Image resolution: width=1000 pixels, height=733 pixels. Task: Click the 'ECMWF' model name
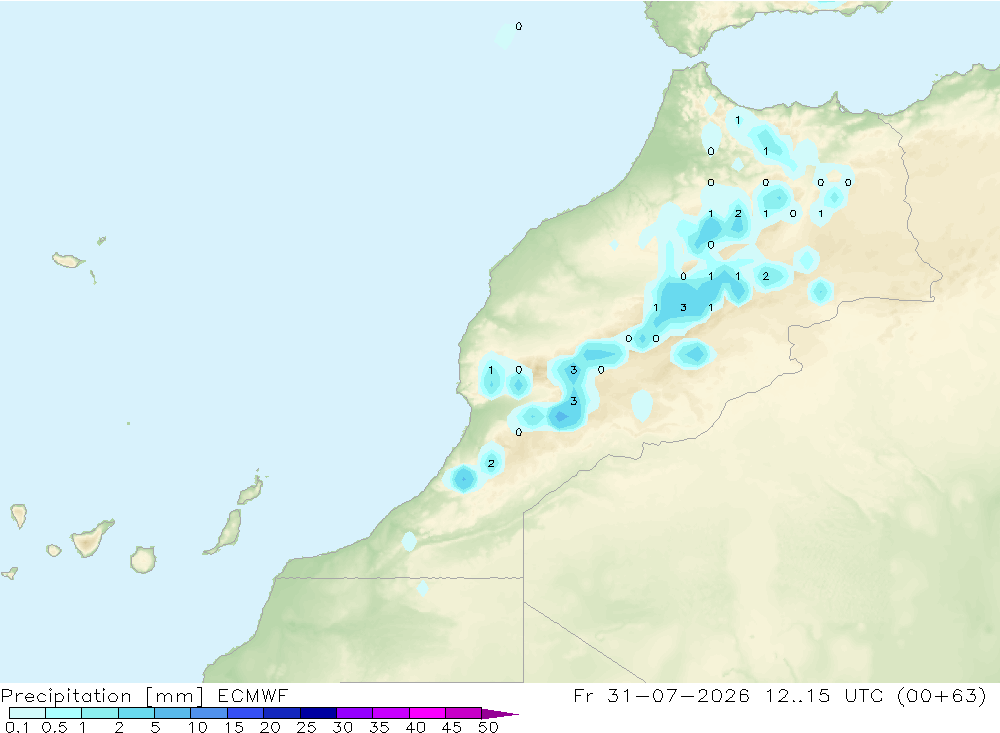[253, 696]
